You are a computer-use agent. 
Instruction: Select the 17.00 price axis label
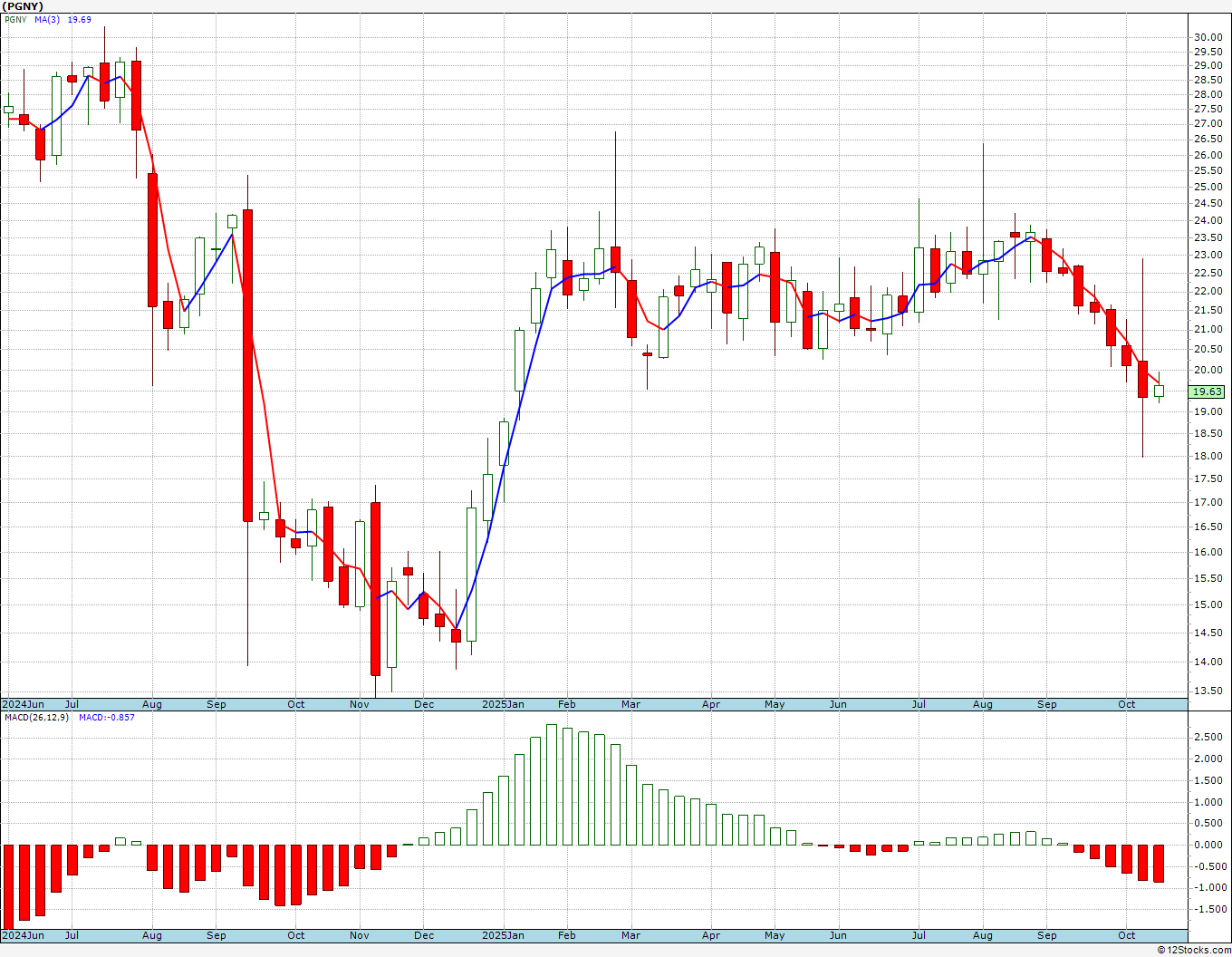(1208, 502)
